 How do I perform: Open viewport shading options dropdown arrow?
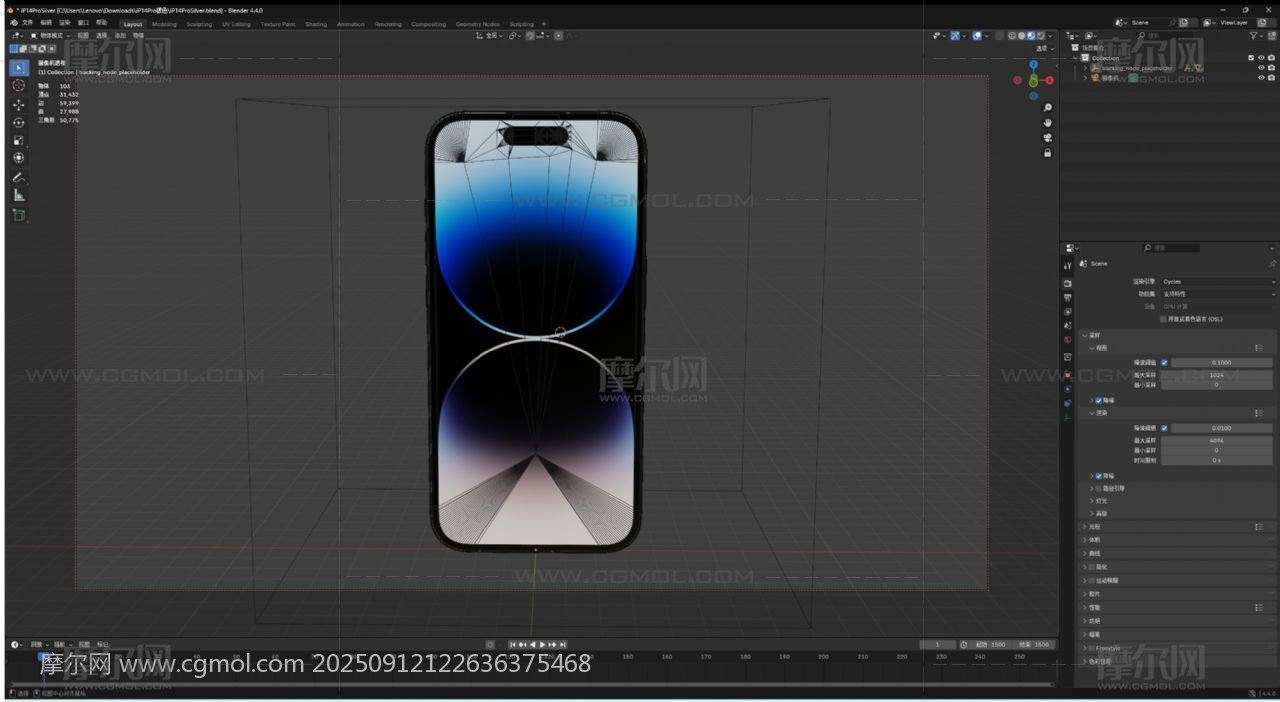coord(1050,36)
